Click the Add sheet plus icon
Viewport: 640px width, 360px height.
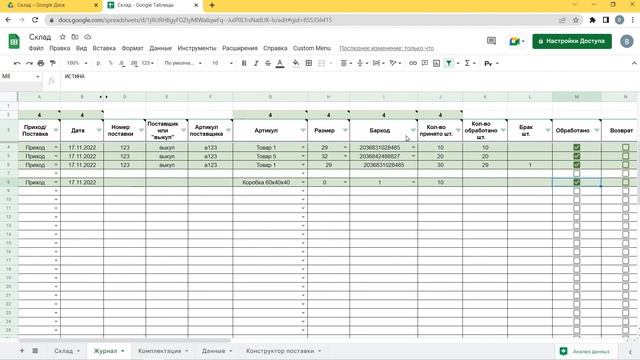22,351
